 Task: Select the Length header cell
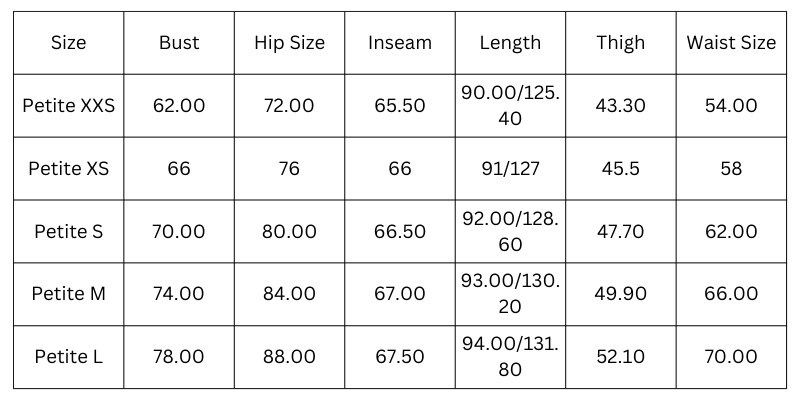[510, 43]
